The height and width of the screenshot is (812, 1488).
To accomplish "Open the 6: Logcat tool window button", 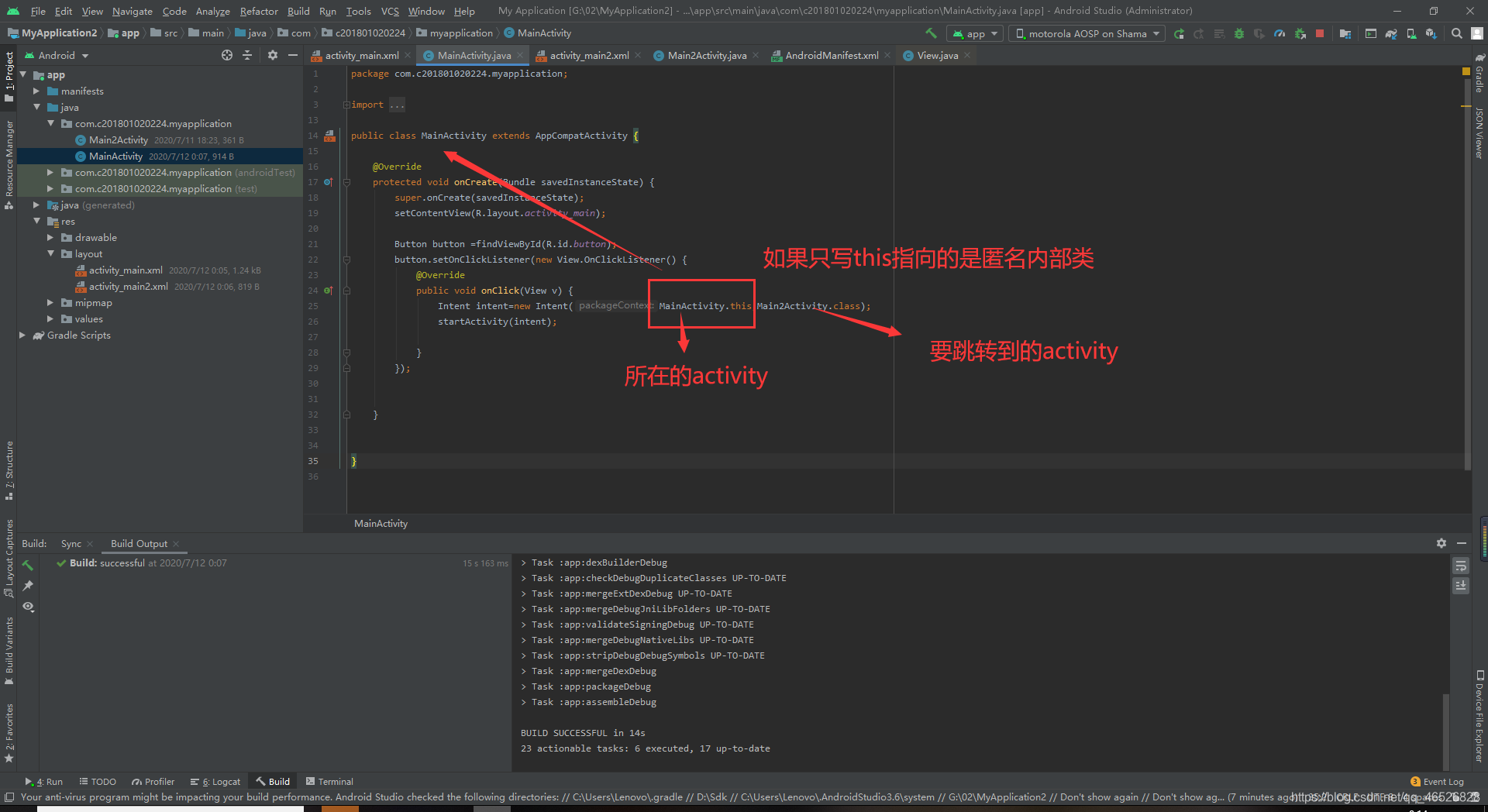I will tap(215, 782).
